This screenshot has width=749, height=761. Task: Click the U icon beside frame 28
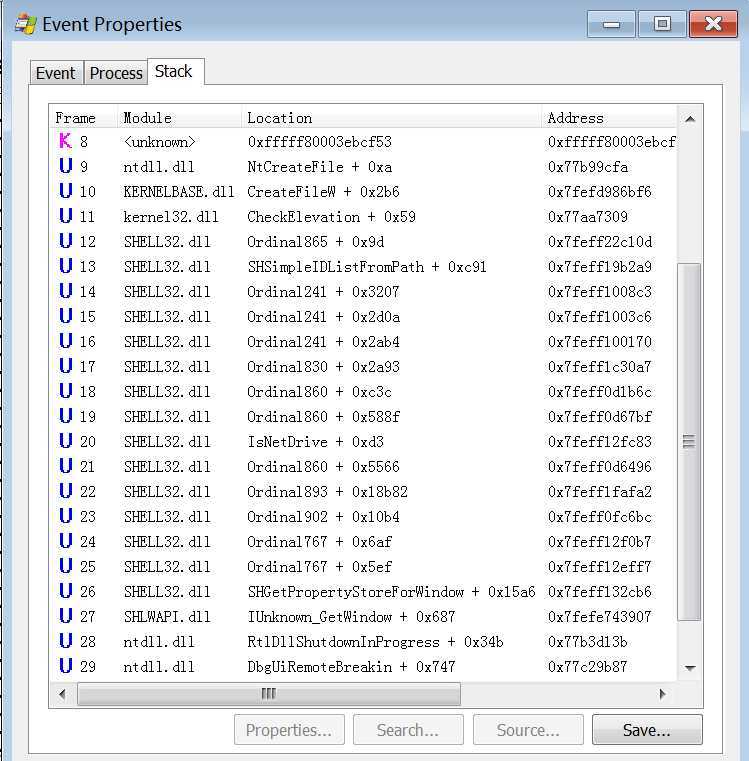pos(66,641)
